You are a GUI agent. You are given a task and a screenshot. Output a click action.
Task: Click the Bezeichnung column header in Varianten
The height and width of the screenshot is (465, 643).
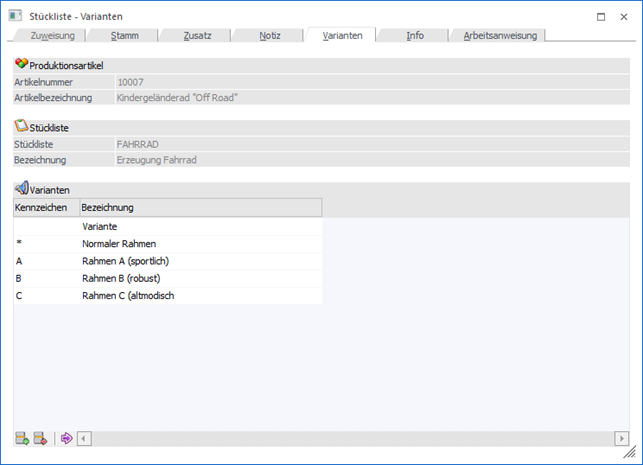(x=200, y=208)
